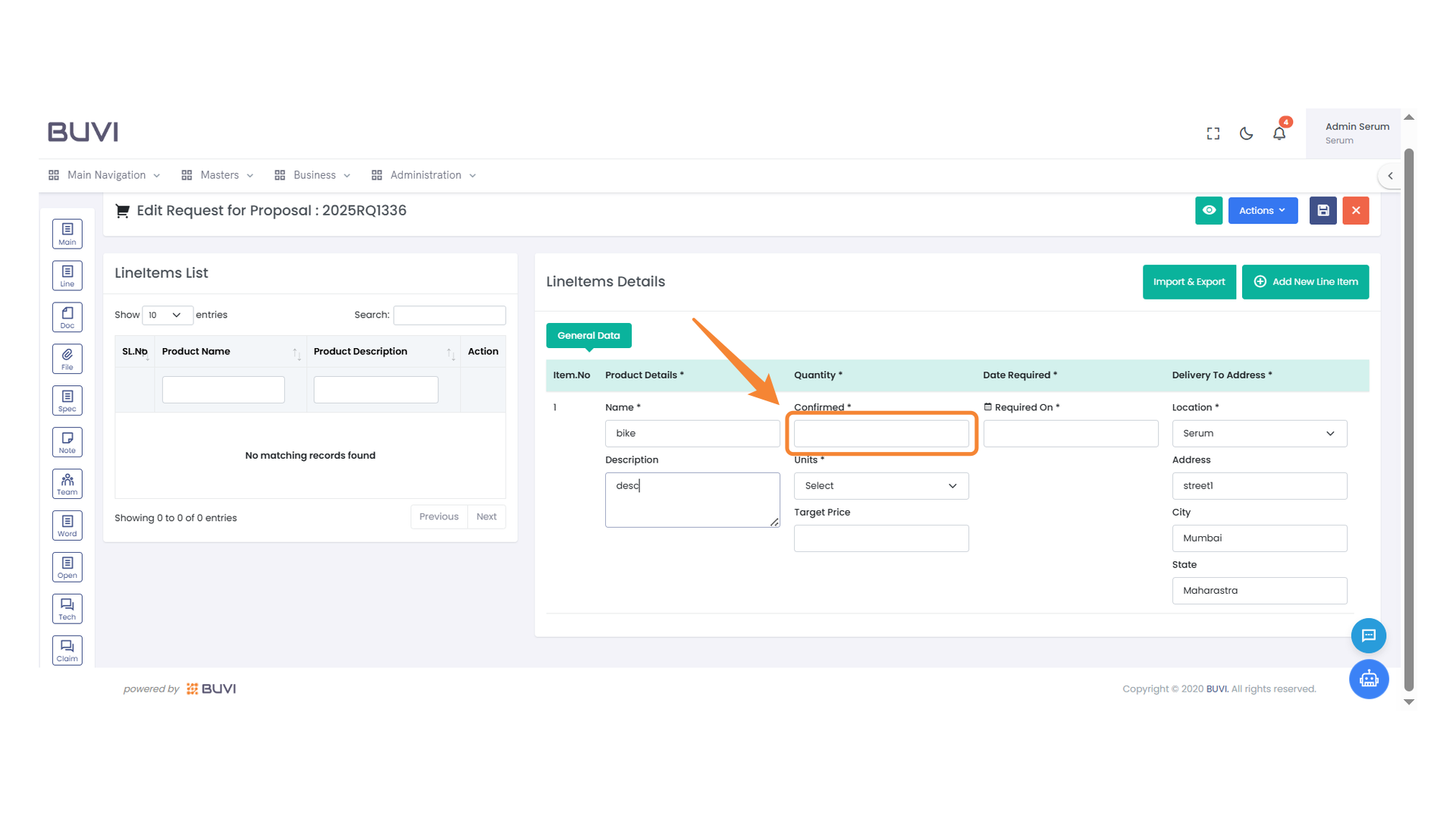Switch to dark mode with the moon icon
Image resolution: width=1456 pixels, height=819 pixels.
[x=1246, y=133]
